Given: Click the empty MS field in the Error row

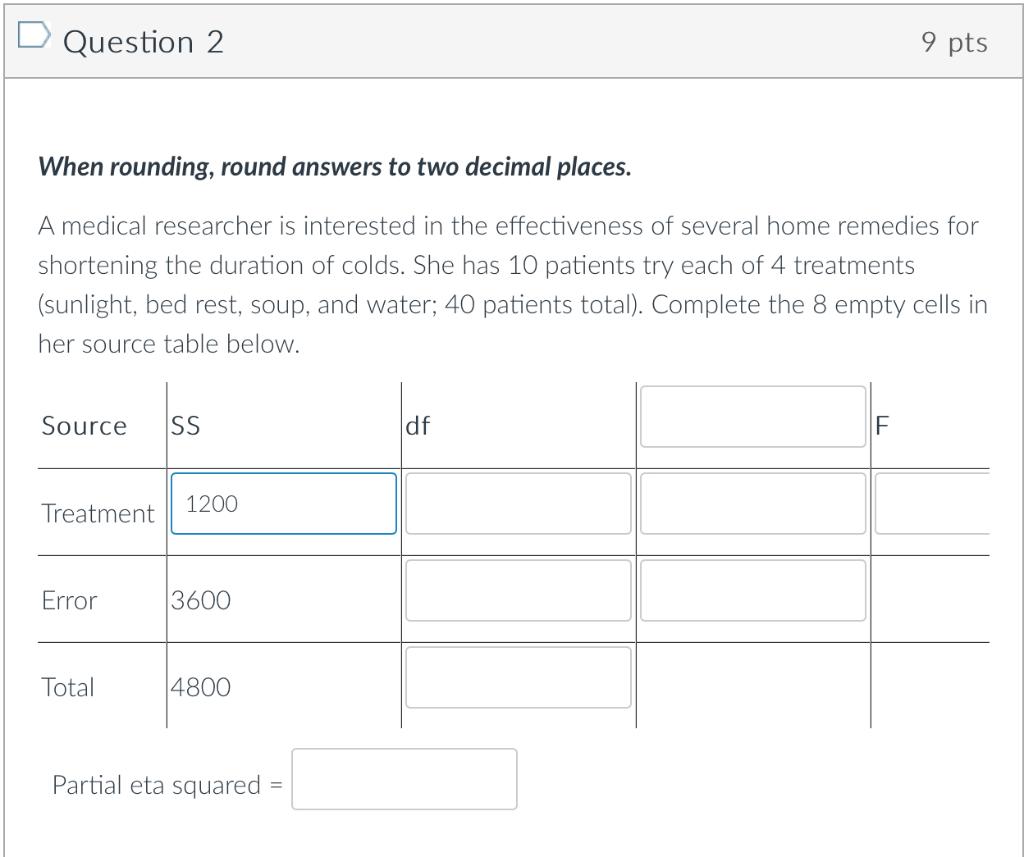Looking at the screenshot, I should [x=752, y=591].
